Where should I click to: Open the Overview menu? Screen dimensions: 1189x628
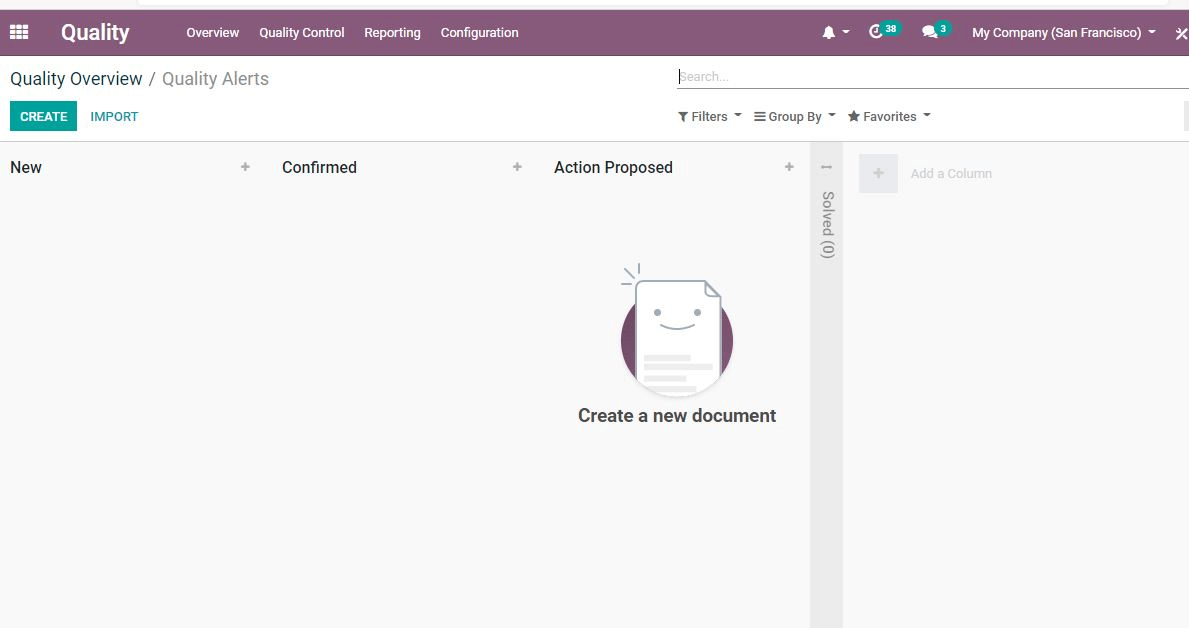[x=212, y=33]
